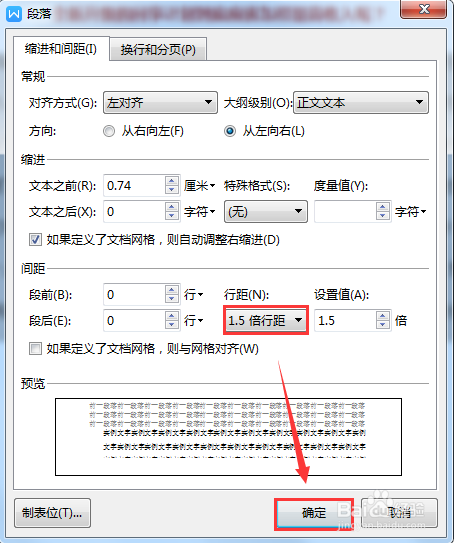This screenshot has width=454, height=543.
Task: Open the 特殊格式 (无) dropdown
Action: (x=266, y=211)
